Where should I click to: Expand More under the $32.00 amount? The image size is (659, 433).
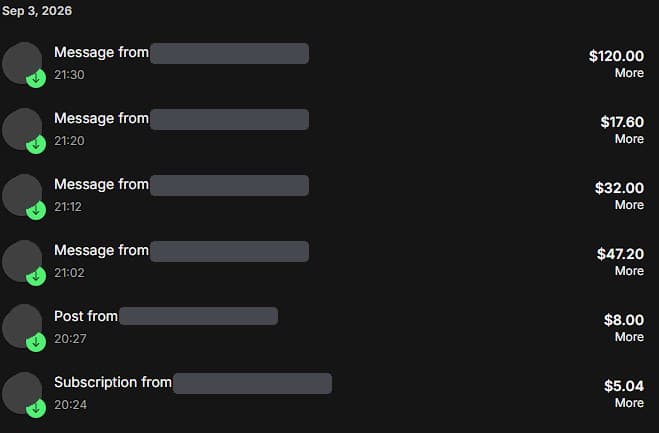pyautogui.click(x=629, y=205)
